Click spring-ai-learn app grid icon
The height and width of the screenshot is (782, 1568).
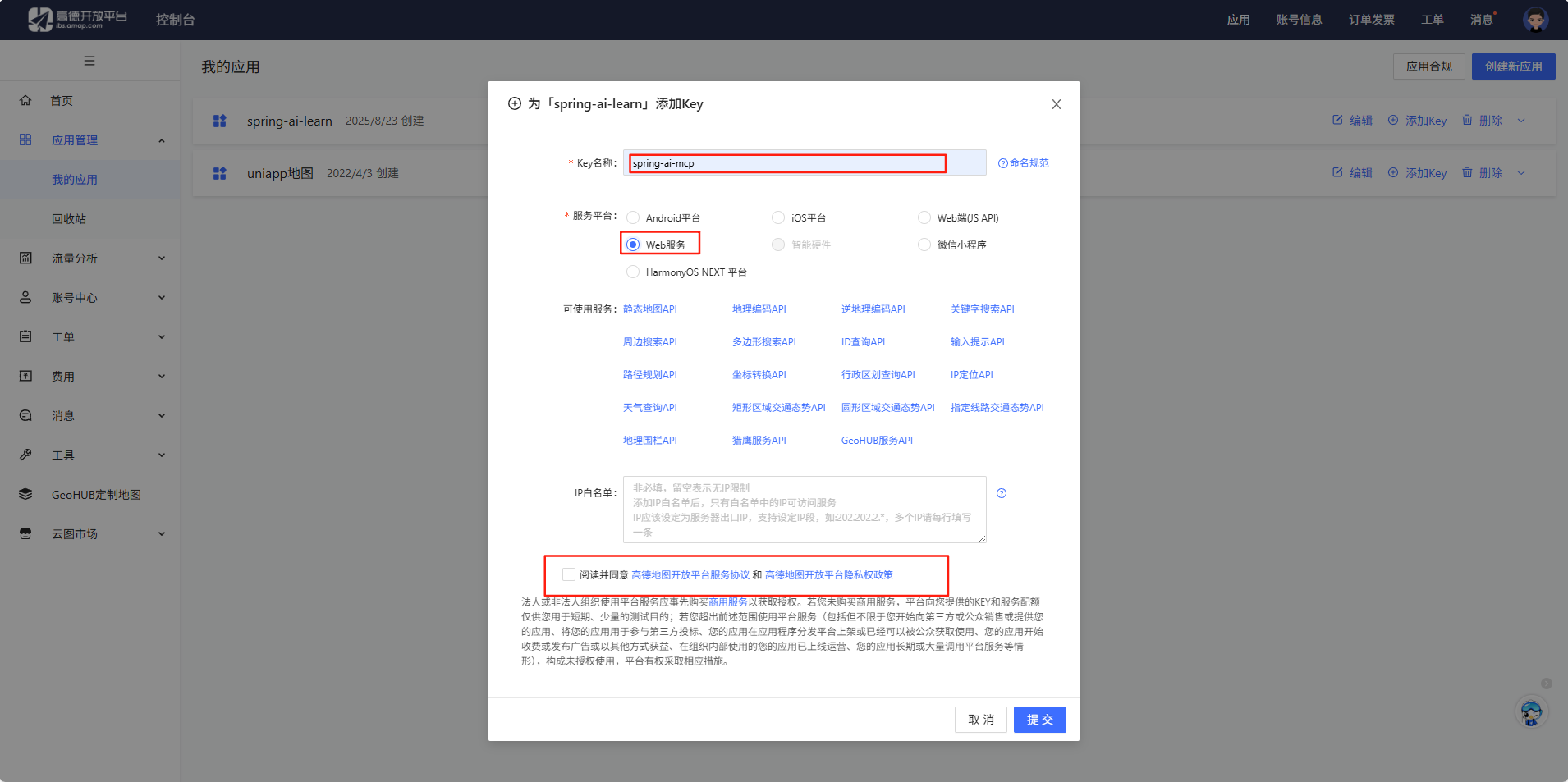click(x=219, y=121)
